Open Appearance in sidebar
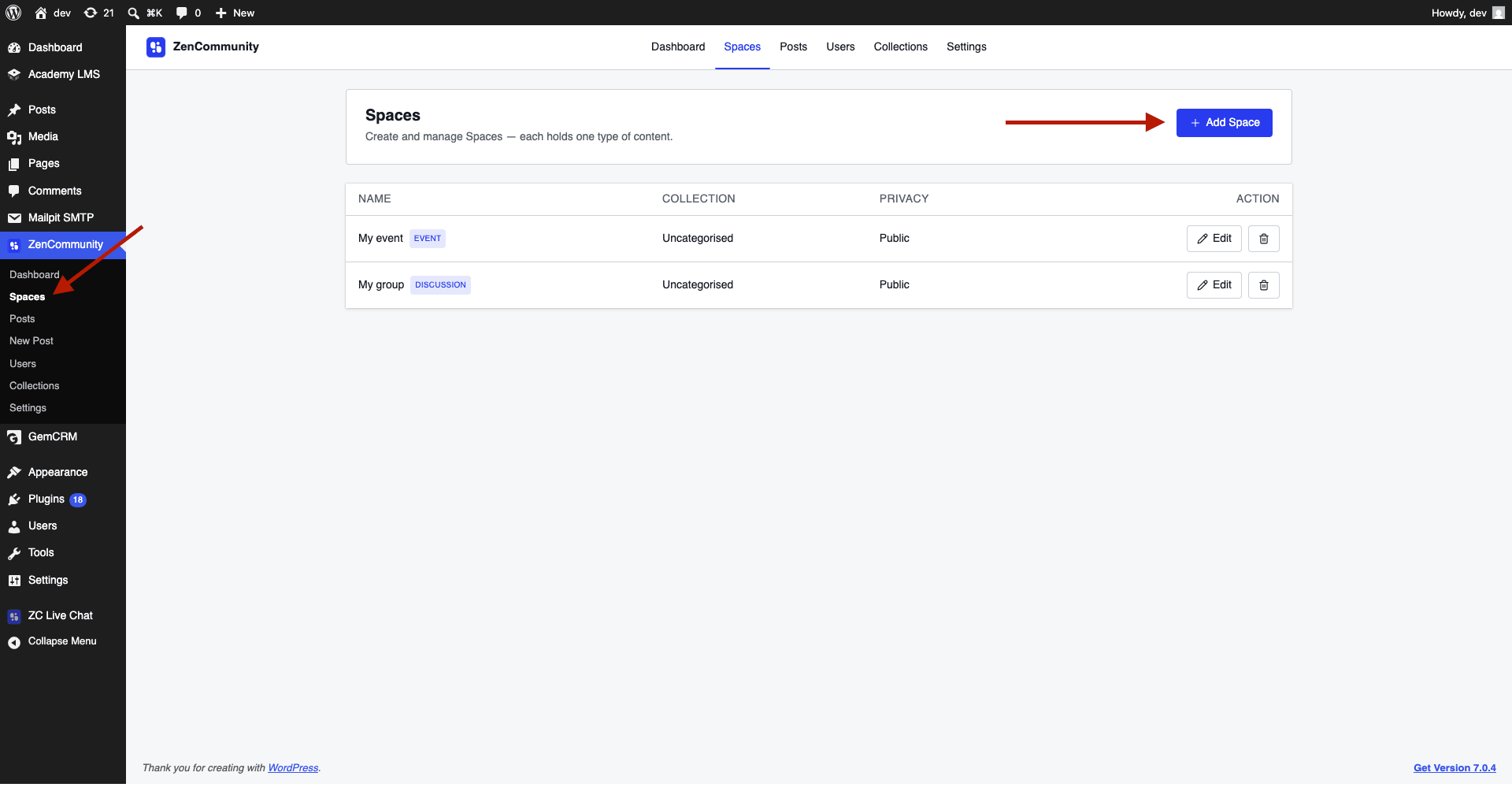 pos(63,472)
